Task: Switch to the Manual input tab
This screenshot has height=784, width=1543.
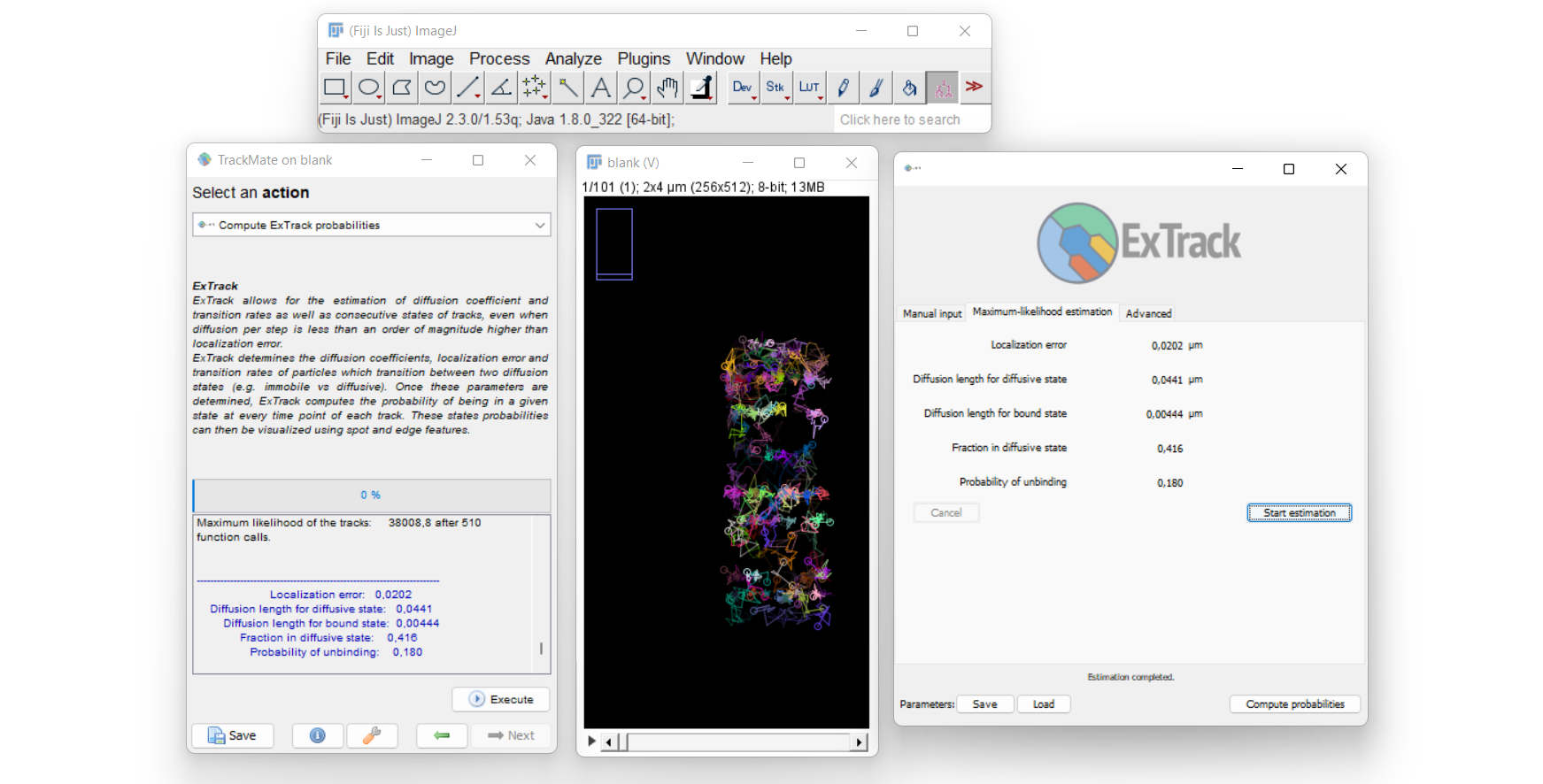Action: (x=931, y=313)
